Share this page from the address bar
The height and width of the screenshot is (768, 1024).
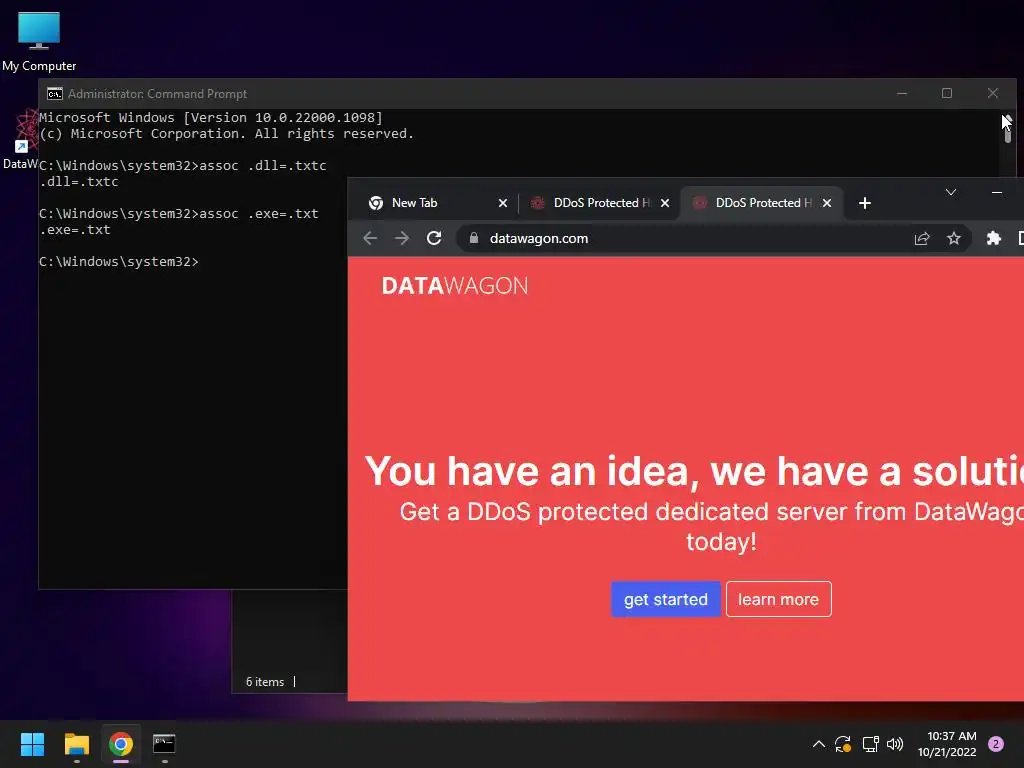[921, 238]
